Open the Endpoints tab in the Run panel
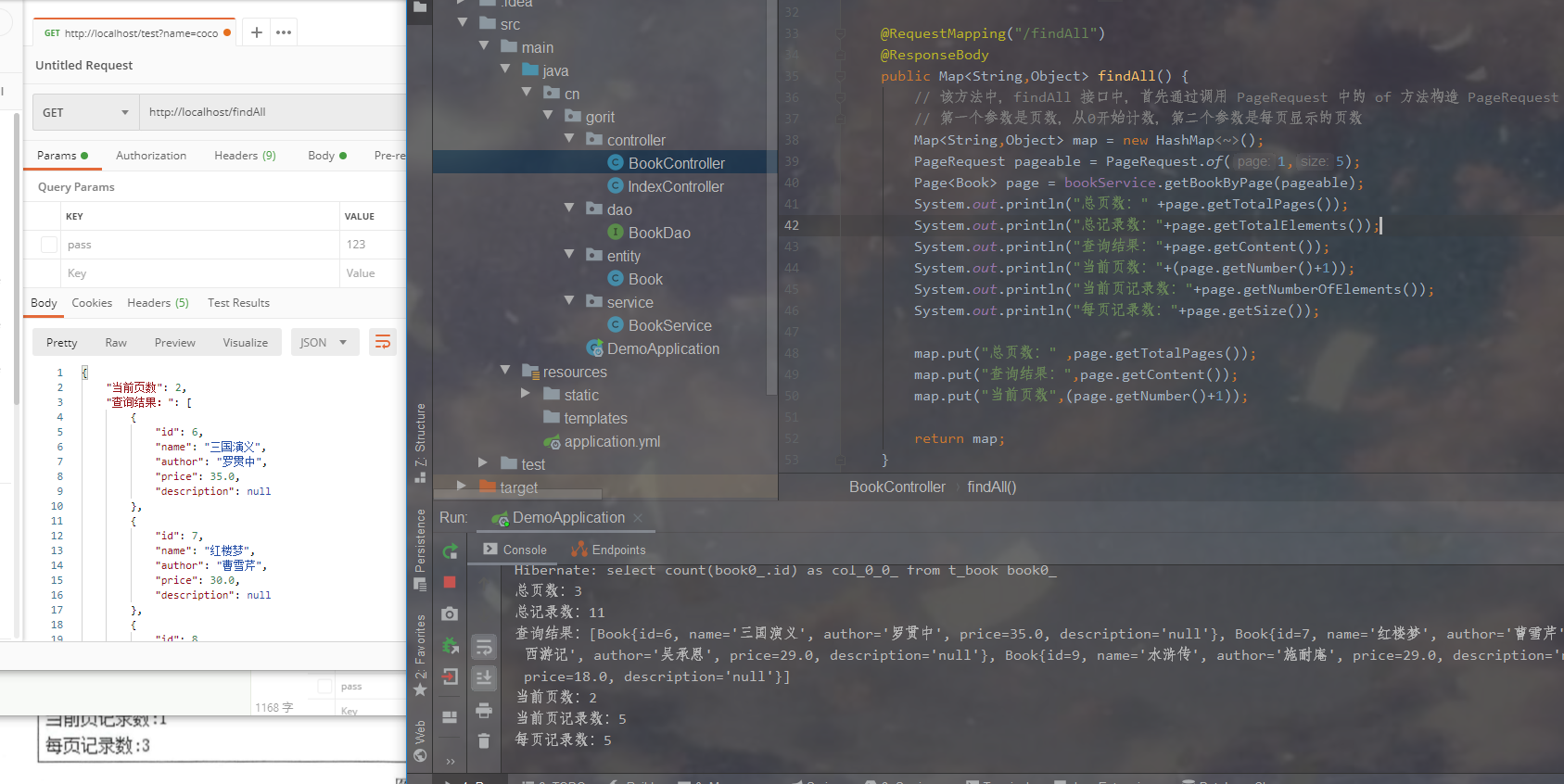Screen dimensions: 1564x784 point(610,550)
